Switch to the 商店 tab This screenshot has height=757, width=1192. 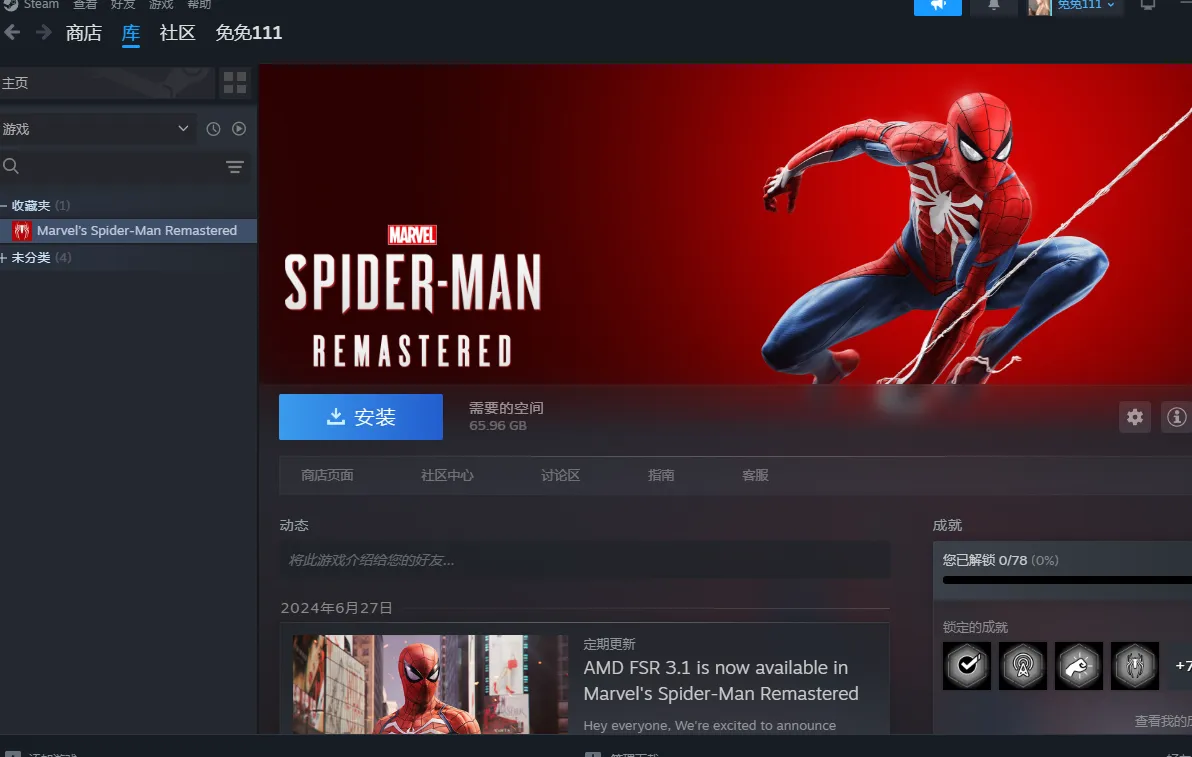(84, 33)
